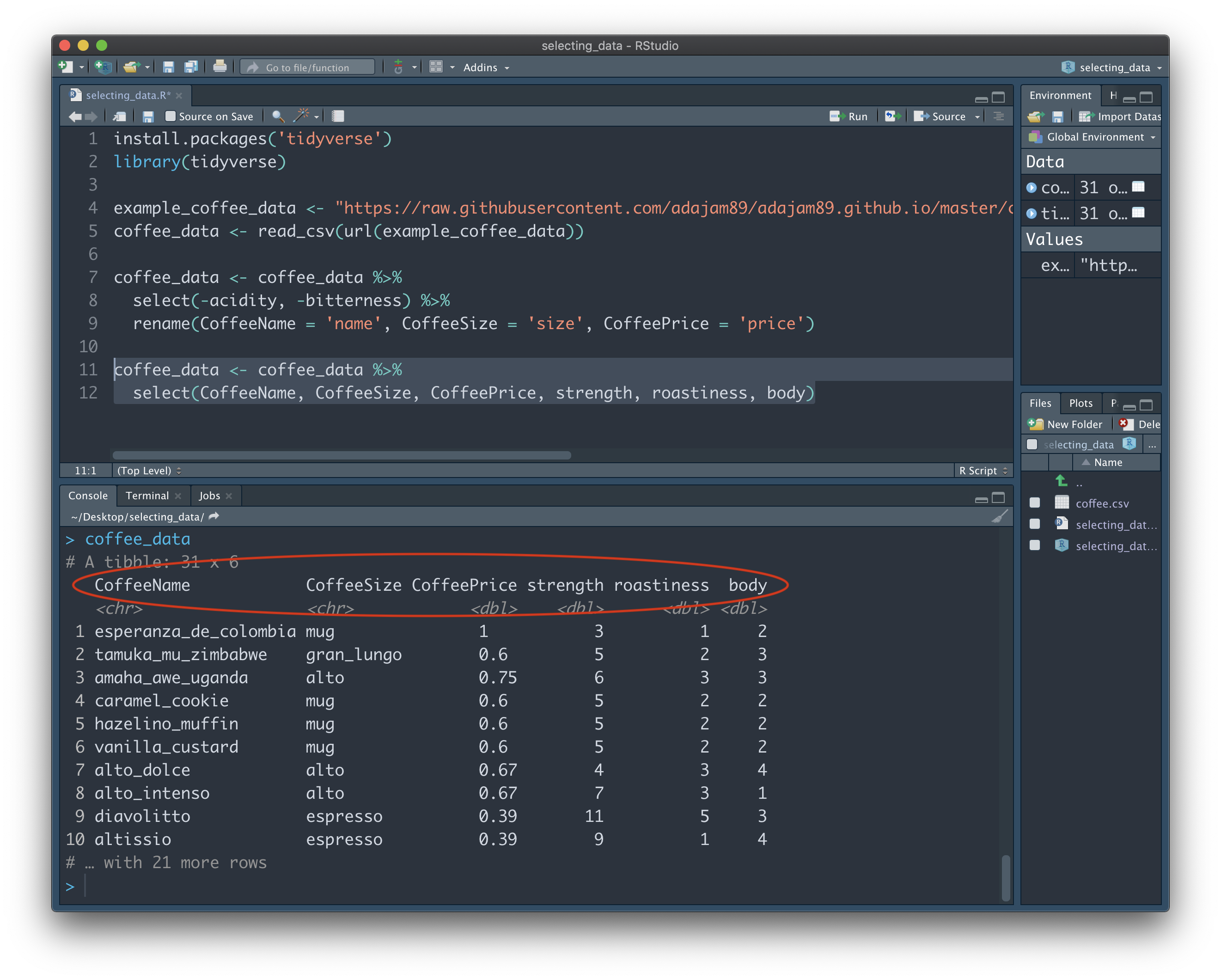Go back to previous source location arrow
The height and width of the screenshot is (980, 1221).
point(74,116)
